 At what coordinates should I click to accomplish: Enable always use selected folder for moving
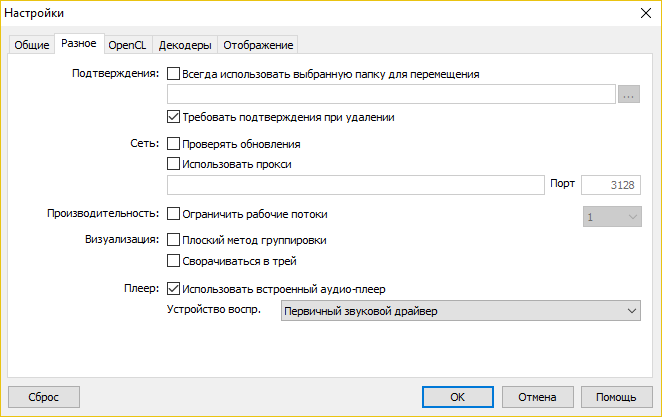(174, 73)
